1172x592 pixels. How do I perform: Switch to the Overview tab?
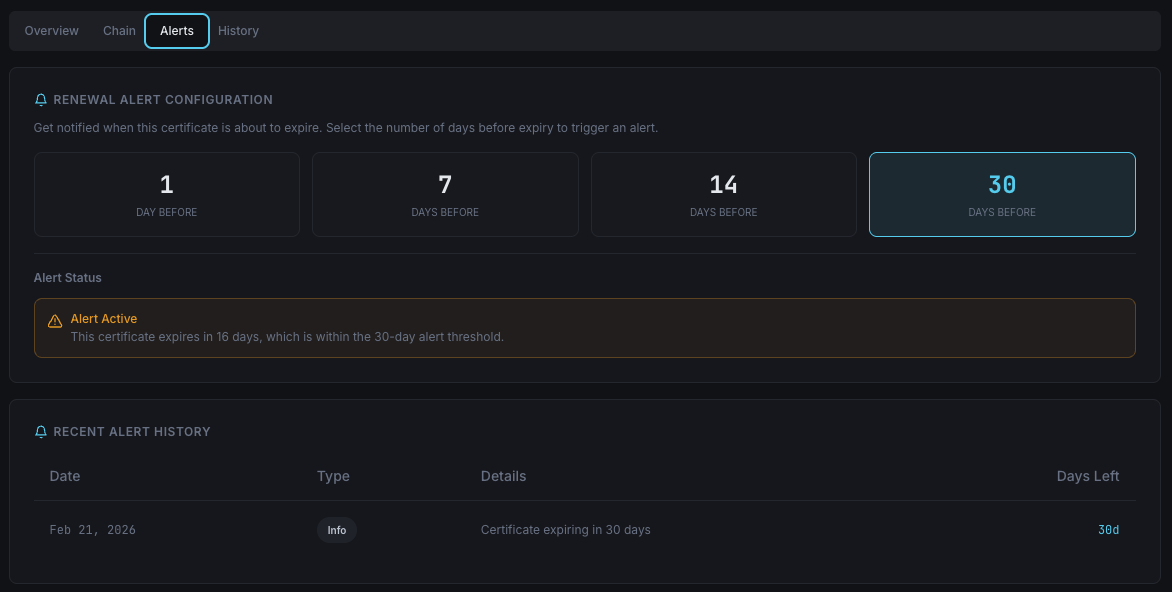[51, 30]
